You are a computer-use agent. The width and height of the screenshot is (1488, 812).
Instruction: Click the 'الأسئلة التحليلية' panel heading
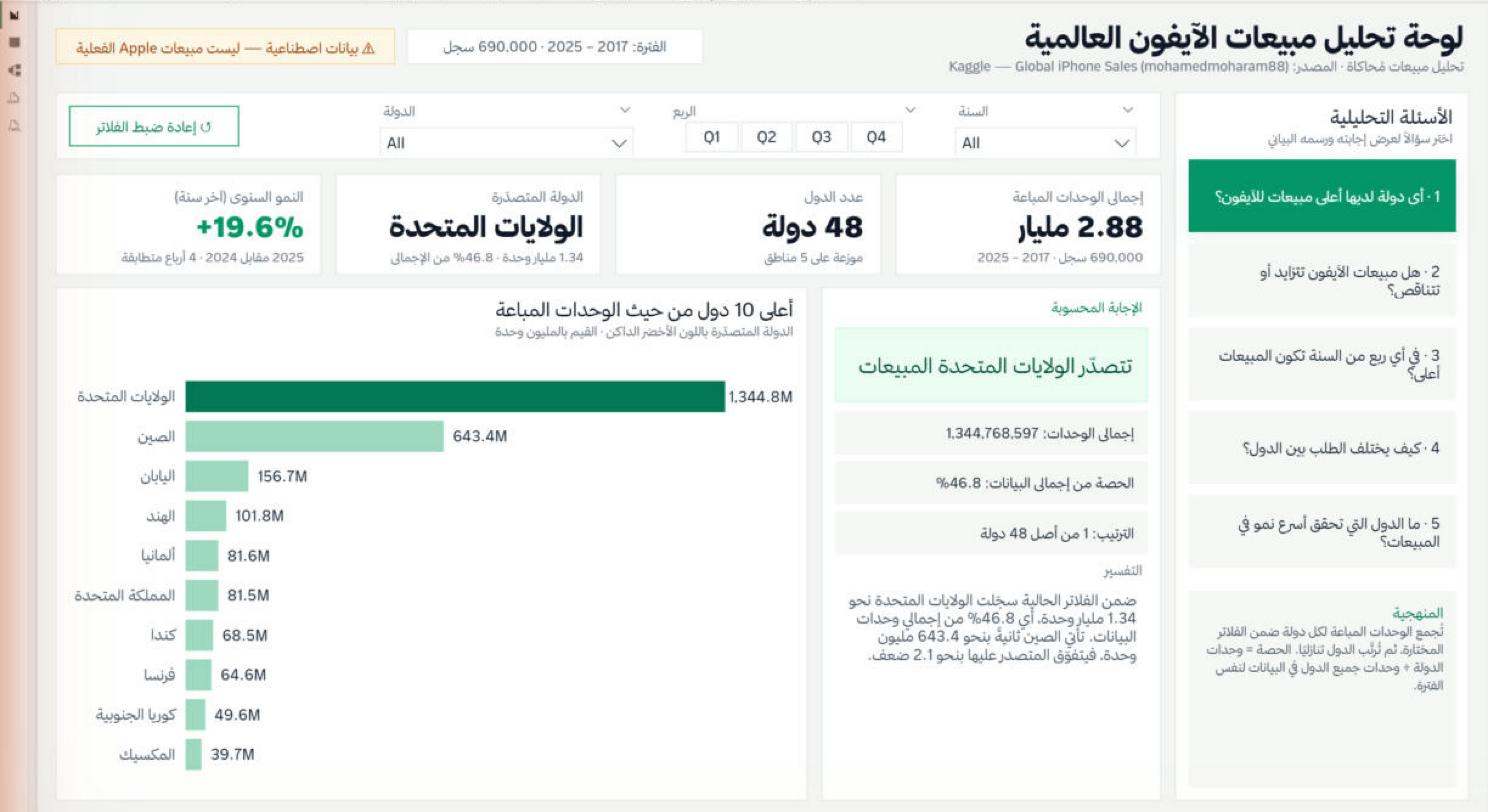(x=1389, y=117)
